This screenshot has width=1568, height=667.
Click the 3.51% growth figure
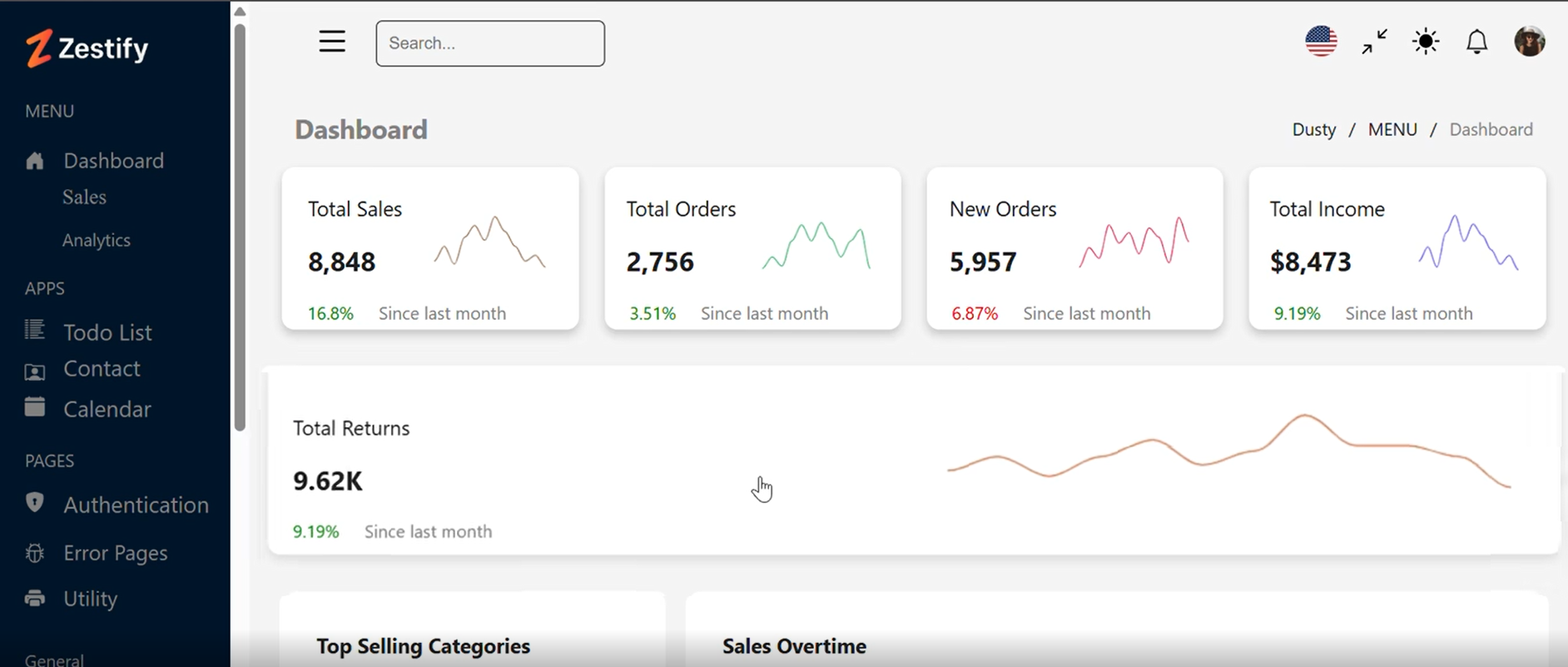point(653,314)
